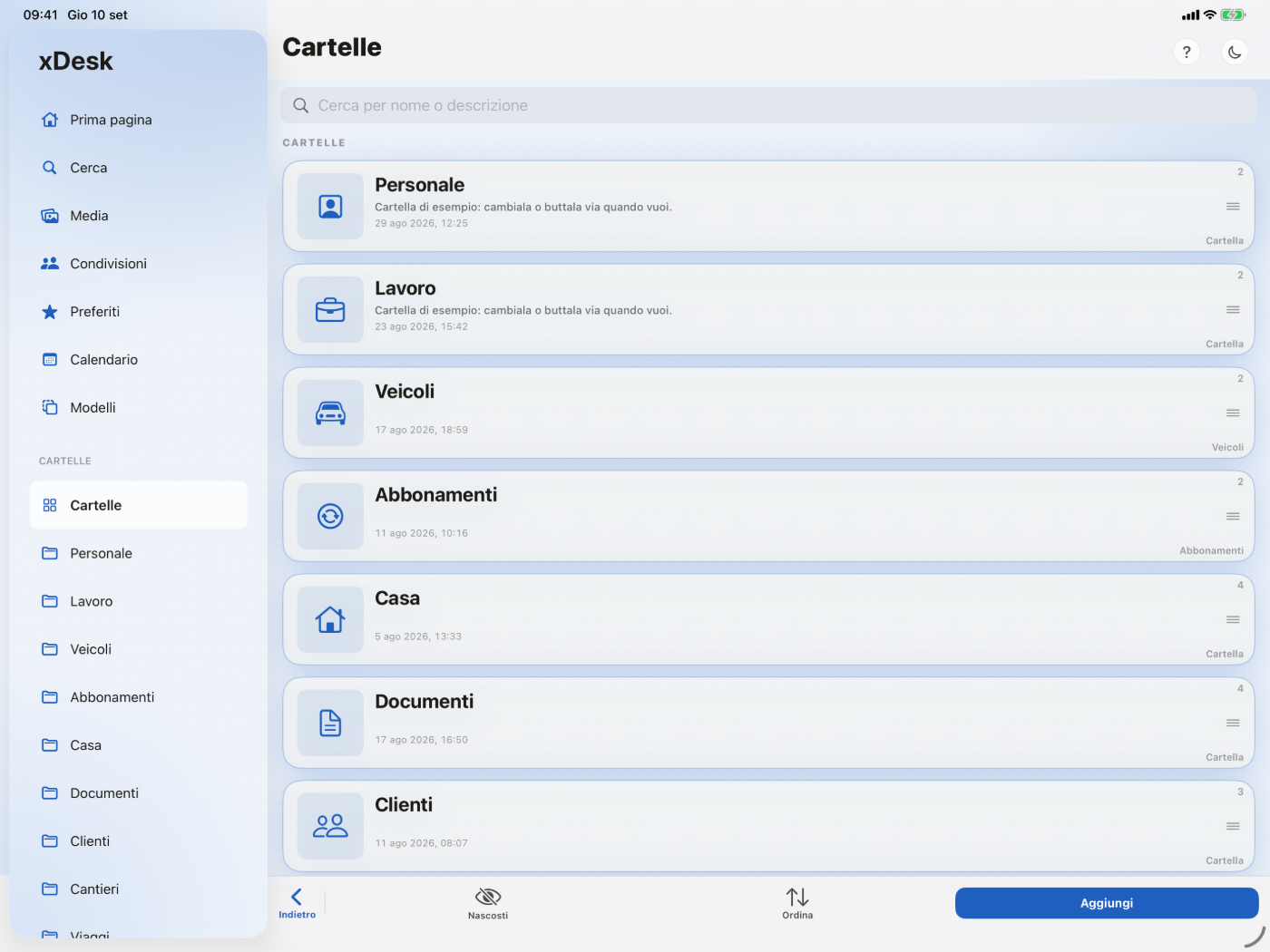This screenshot has width=1270, height=952.
Task: Open the Lavoro folder card title
Action: [405, 288]
